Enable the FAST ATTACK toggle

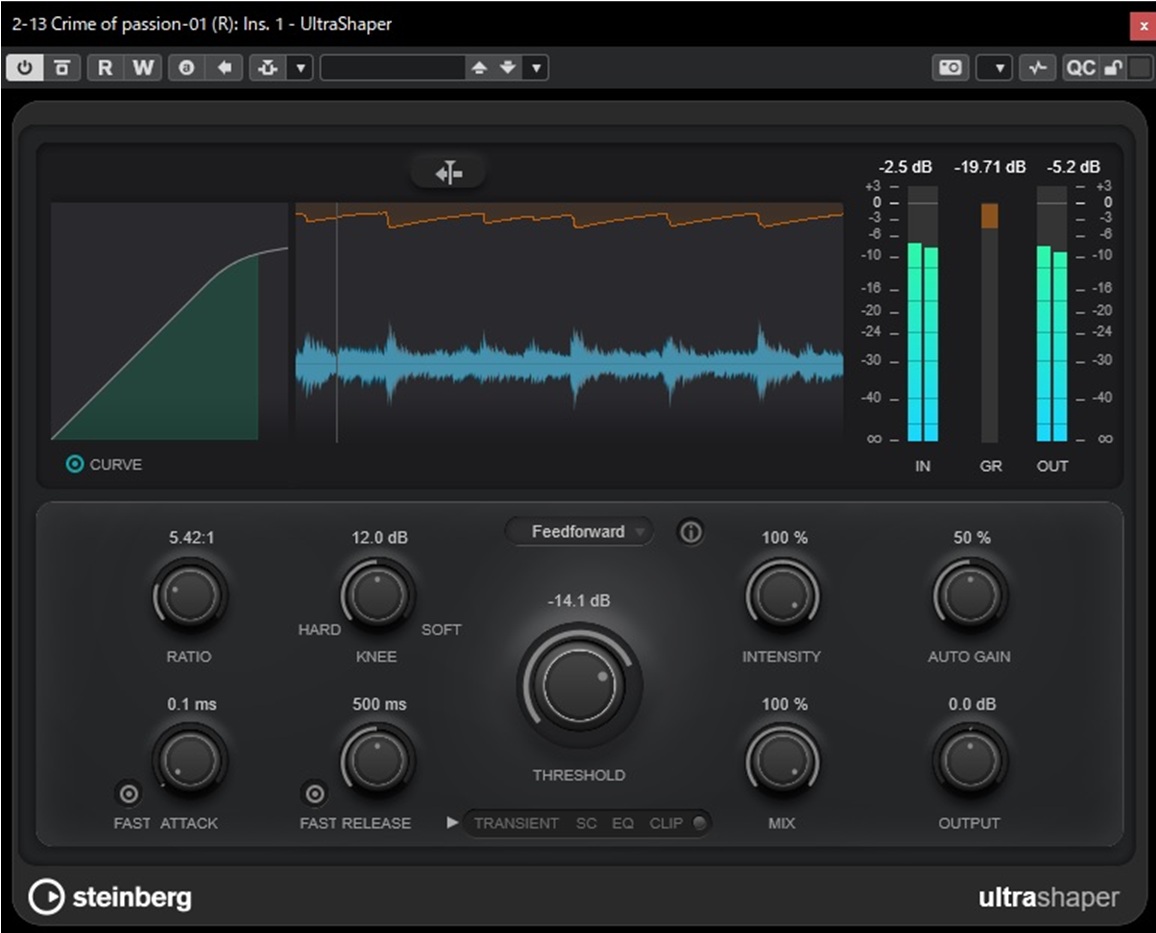tap(128, 794)
